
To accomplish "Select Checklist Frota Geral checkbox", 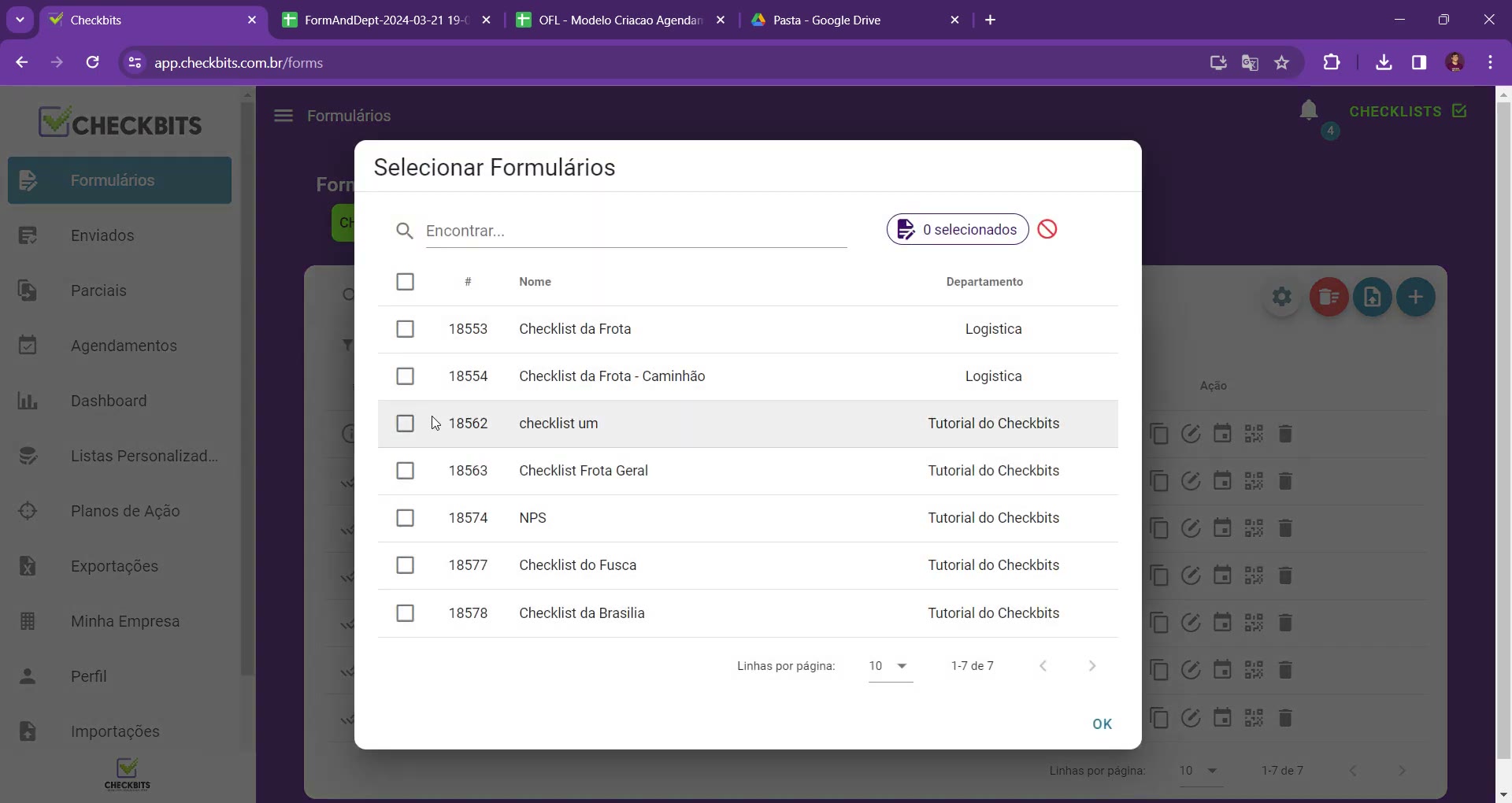I will coord(405,471).
